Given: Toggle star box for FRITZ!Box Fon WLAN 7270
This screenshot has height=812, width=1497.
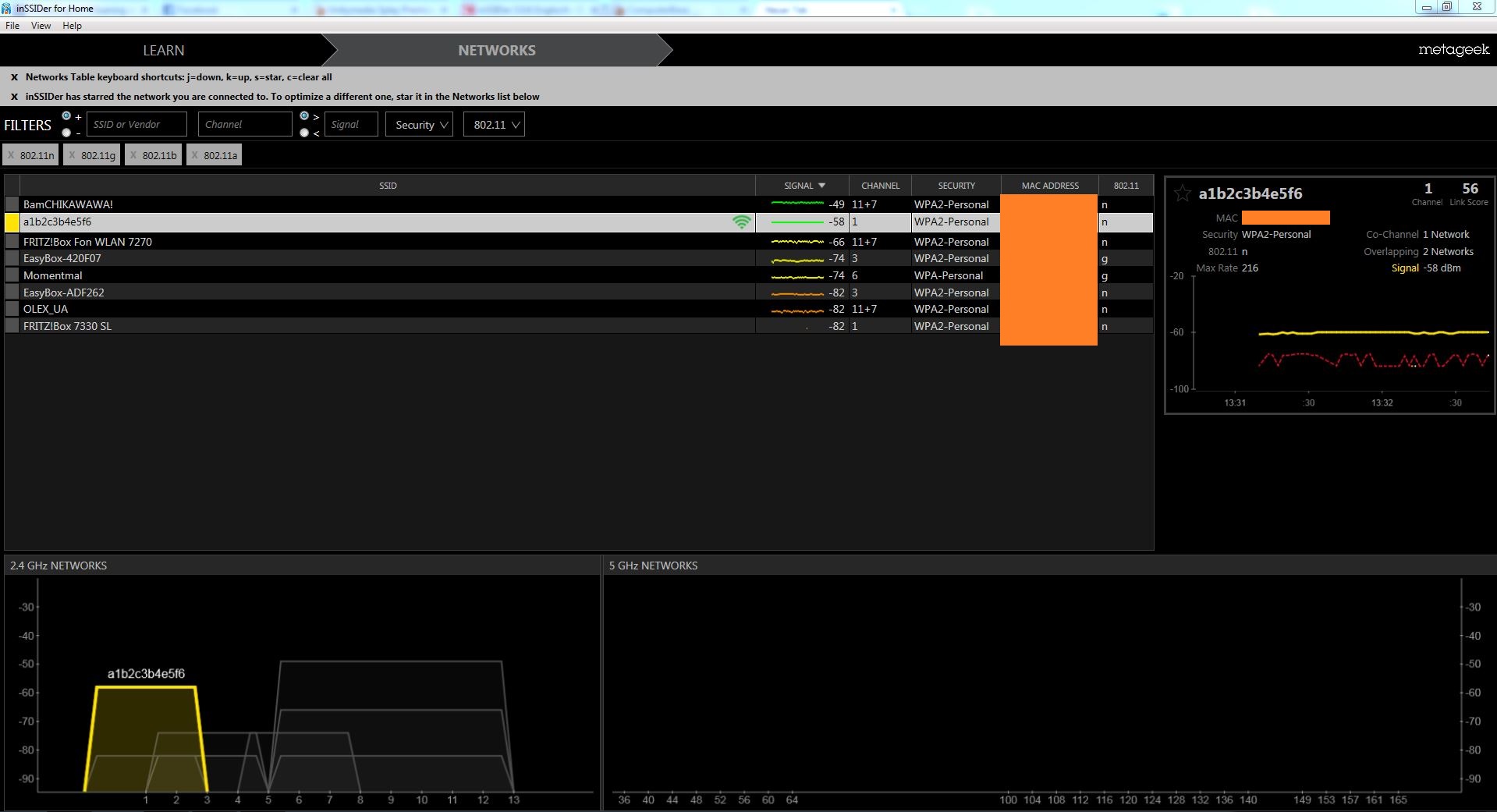Looking at the screenshot, I should pyautogui.click(x=12, y=242).
